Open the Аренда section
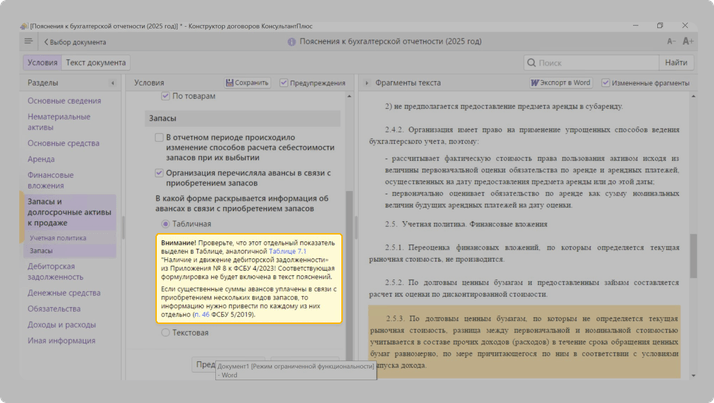The image size is (714, 403). point(41,159)
